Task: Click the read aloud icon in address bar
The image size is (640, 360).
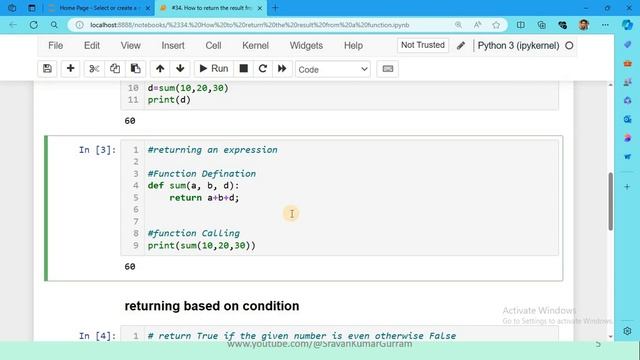Action: [478, 25]
